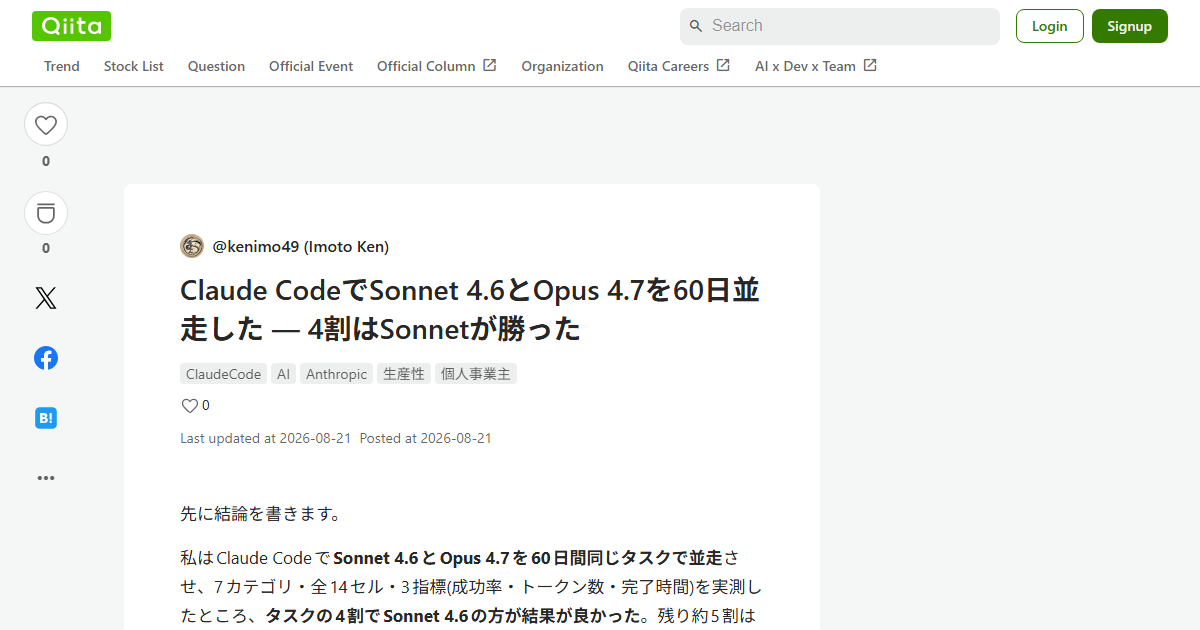The image size is (1200, 630).
Task: Select the AI tag
Action: tap(284, 374)
